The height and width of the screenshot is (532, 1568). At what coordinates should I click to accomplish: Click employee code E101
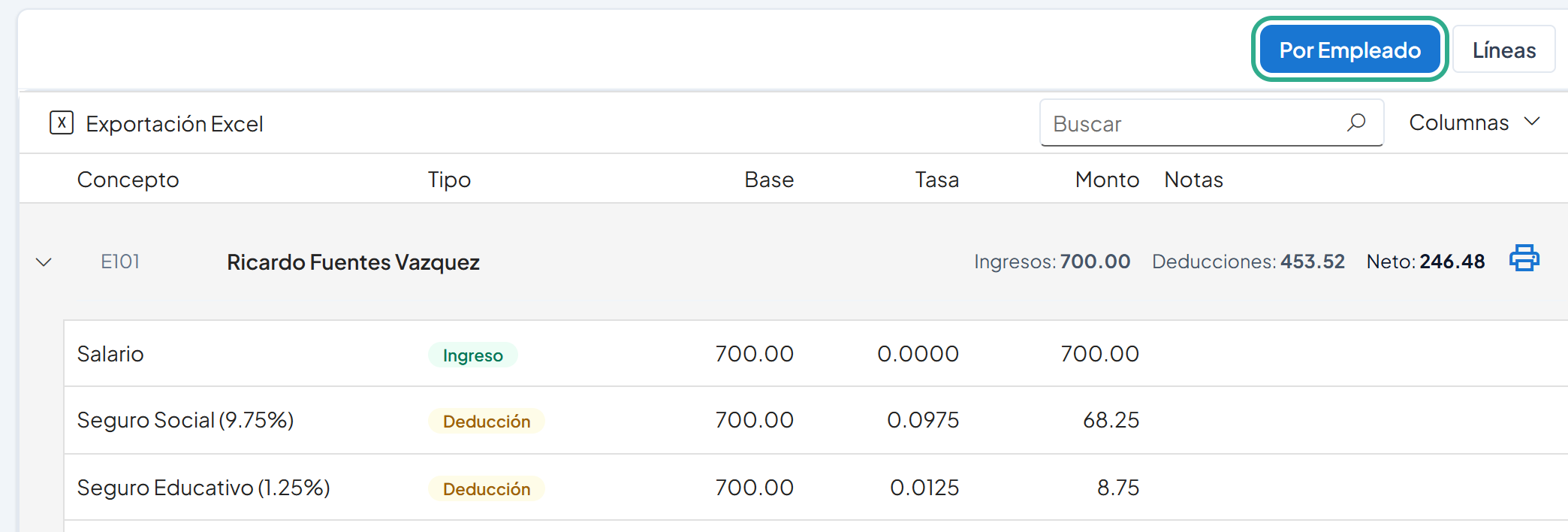(x=120, y=261)
